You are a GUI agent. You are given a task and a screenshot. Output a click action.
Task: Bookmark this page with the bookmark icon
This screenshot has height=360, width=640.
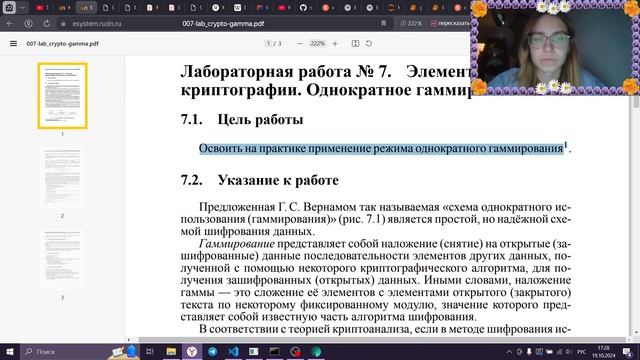point(384,24)
